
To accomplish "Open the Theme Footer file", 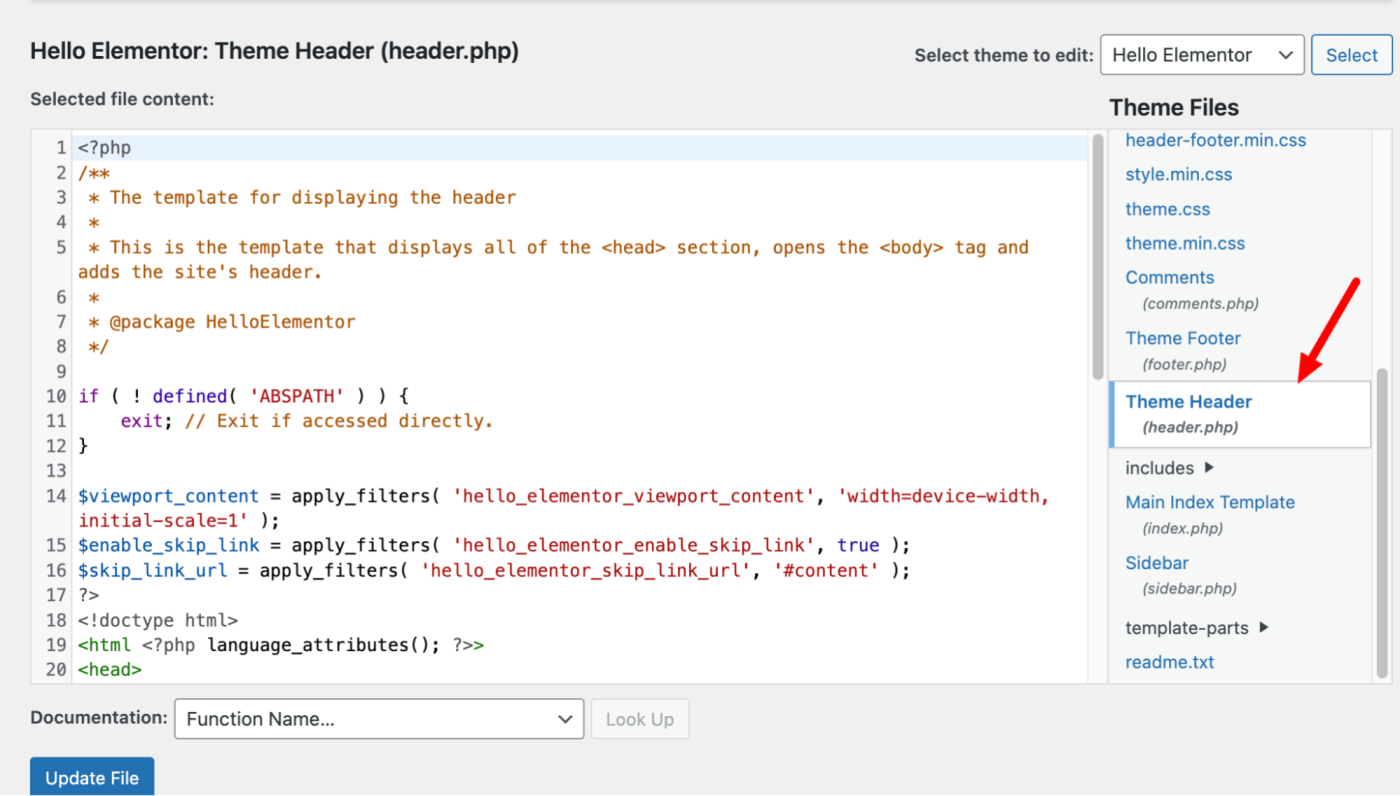I will point(1183,338).
